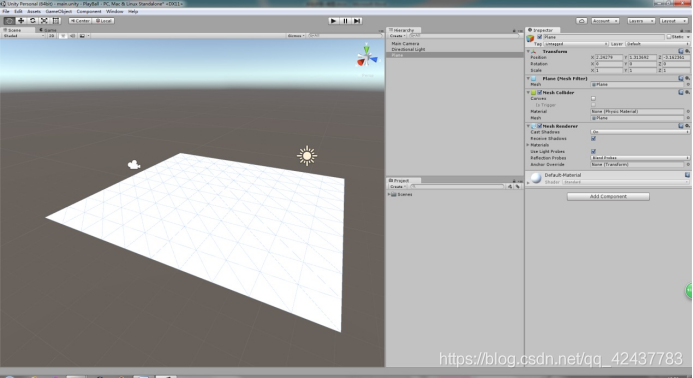Open scene effects image toggle
This screenshot has width=693, height=378.
point(83,36)
